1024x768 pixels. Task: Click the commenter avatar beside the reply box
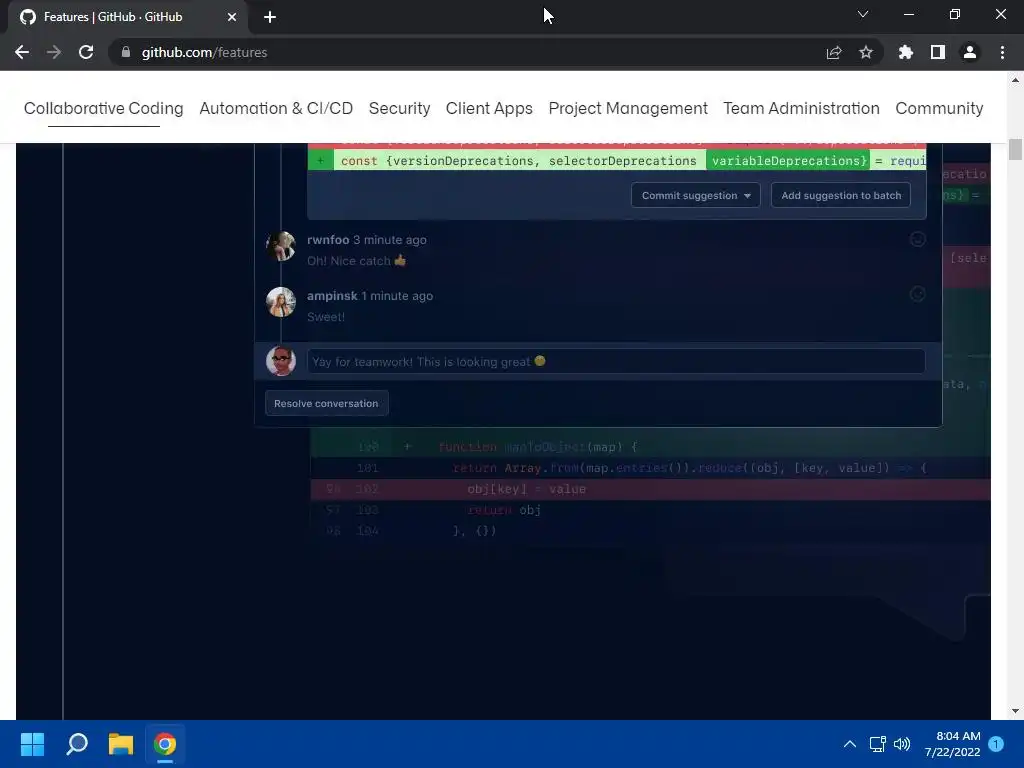tap(281, 361)
